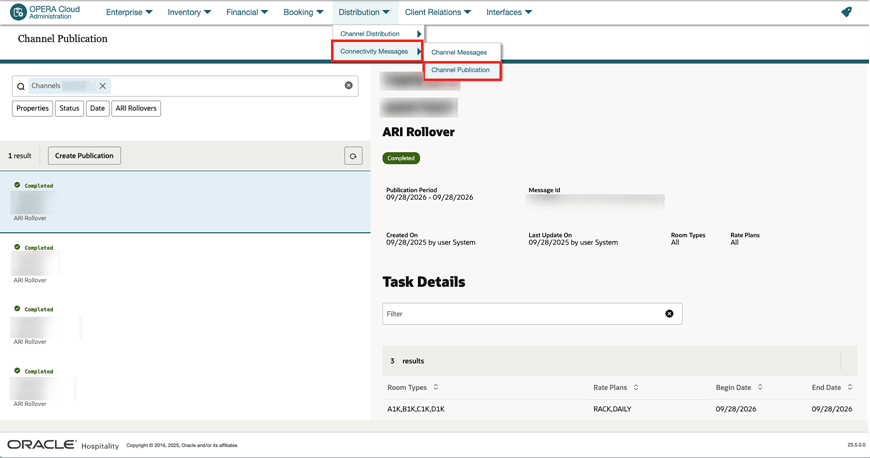Click the OPERA Cloud Administration logo
870x458 pixels.
click(x=45, y=12)
